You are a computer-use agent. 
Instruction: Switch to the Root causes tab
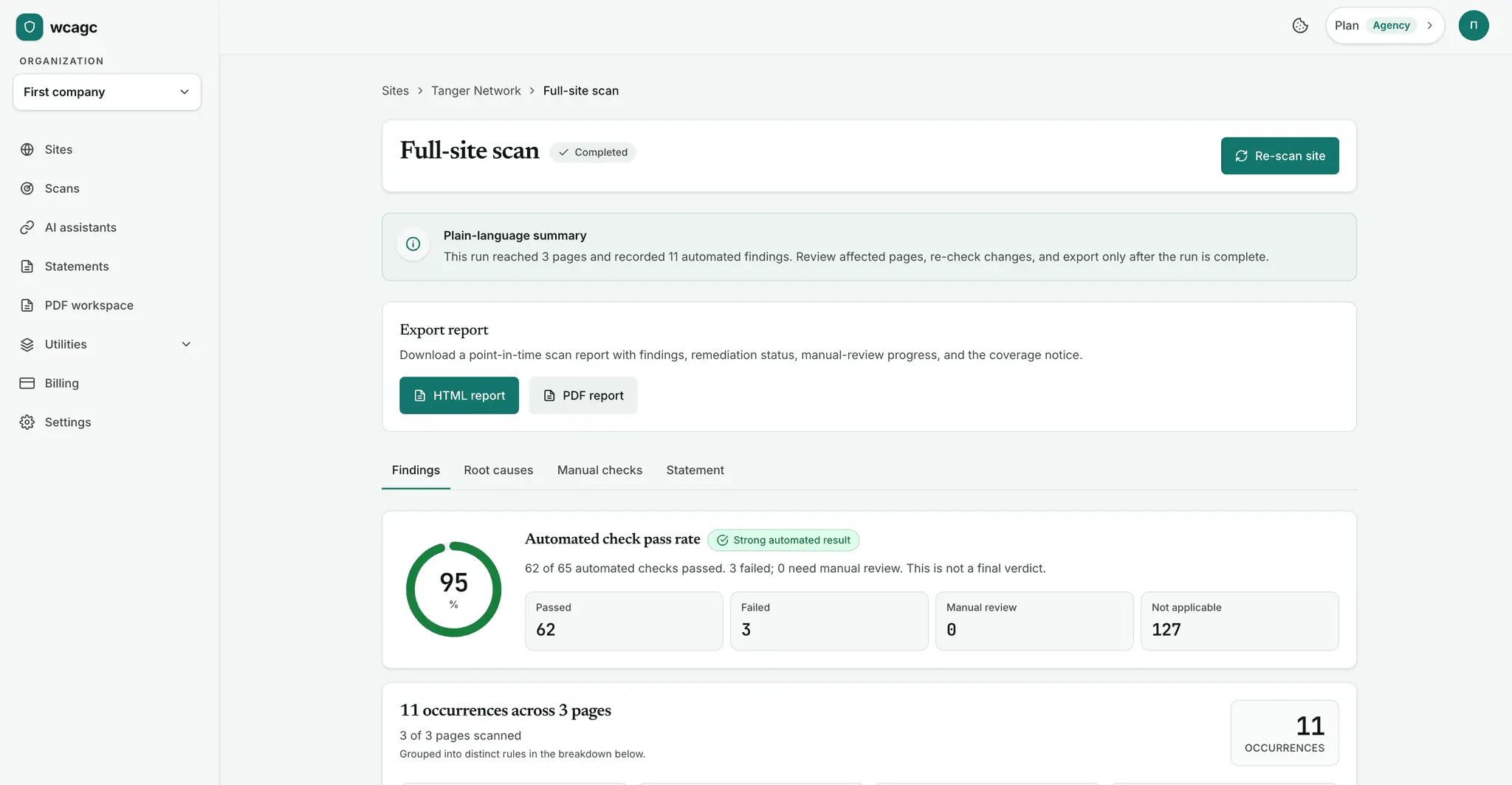(x=498, y=470)
